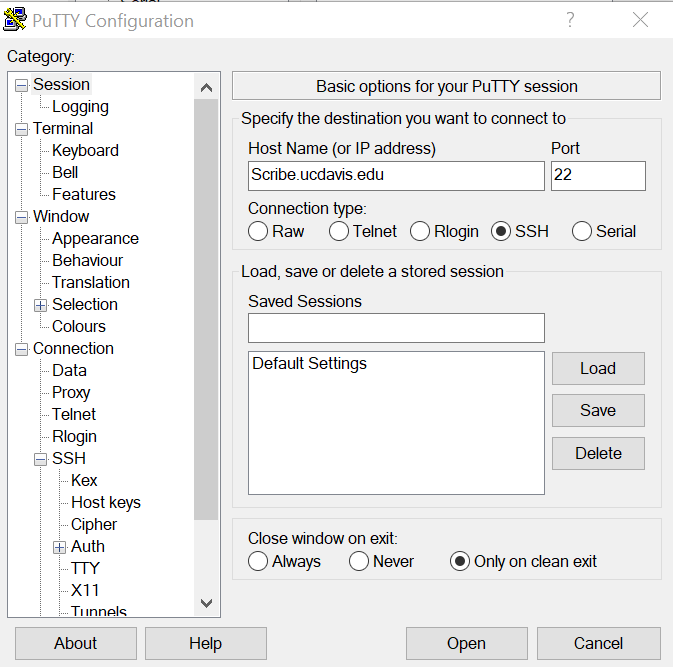Image resolution: width=673 pixels, height=667 pixels.
Task: Click the Cancel button
Action: [x=598, y=643]
